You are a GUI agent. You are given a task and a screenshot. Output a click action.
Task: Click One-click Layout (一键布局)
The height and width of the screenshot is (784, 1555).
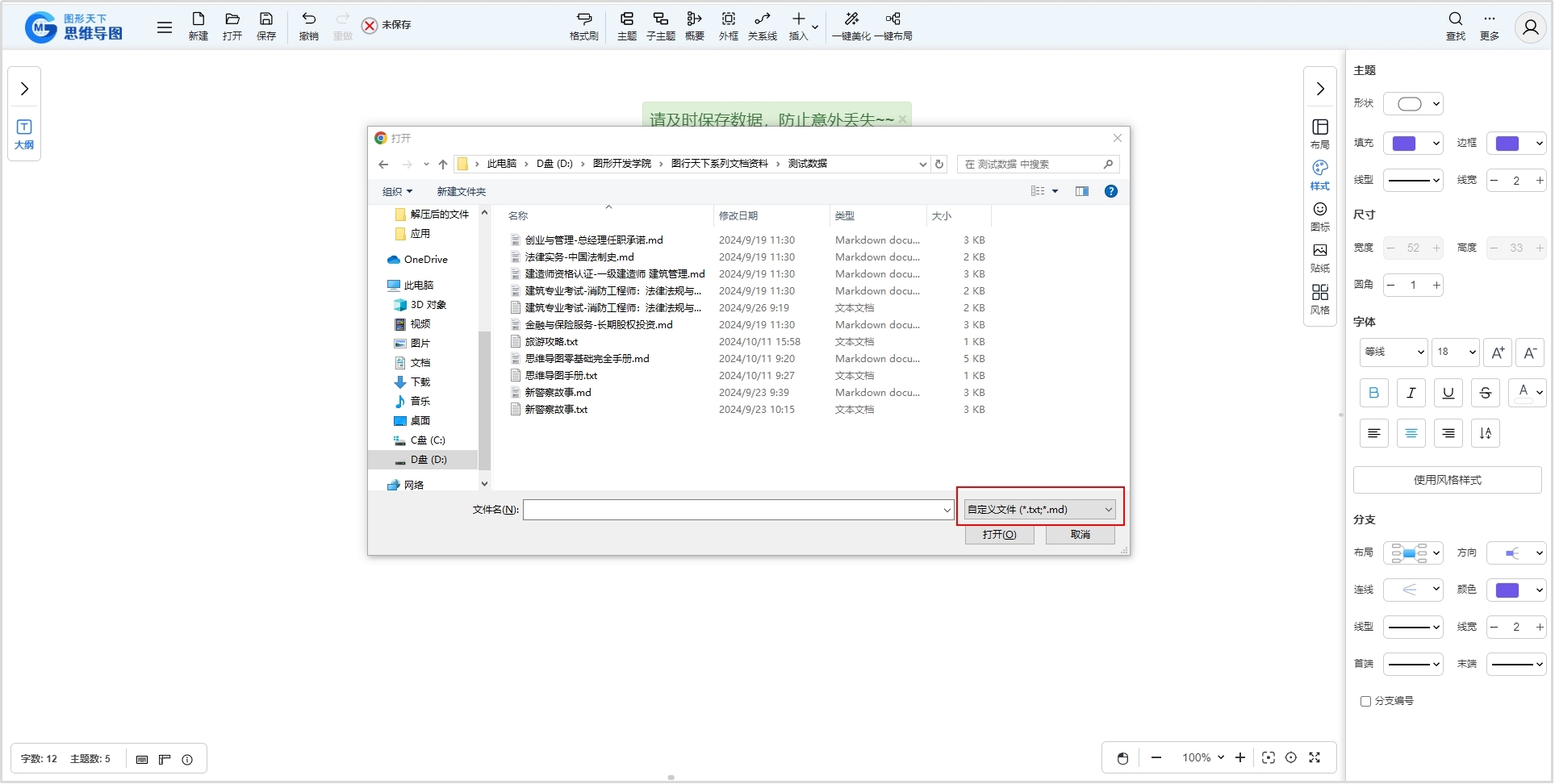893,26
